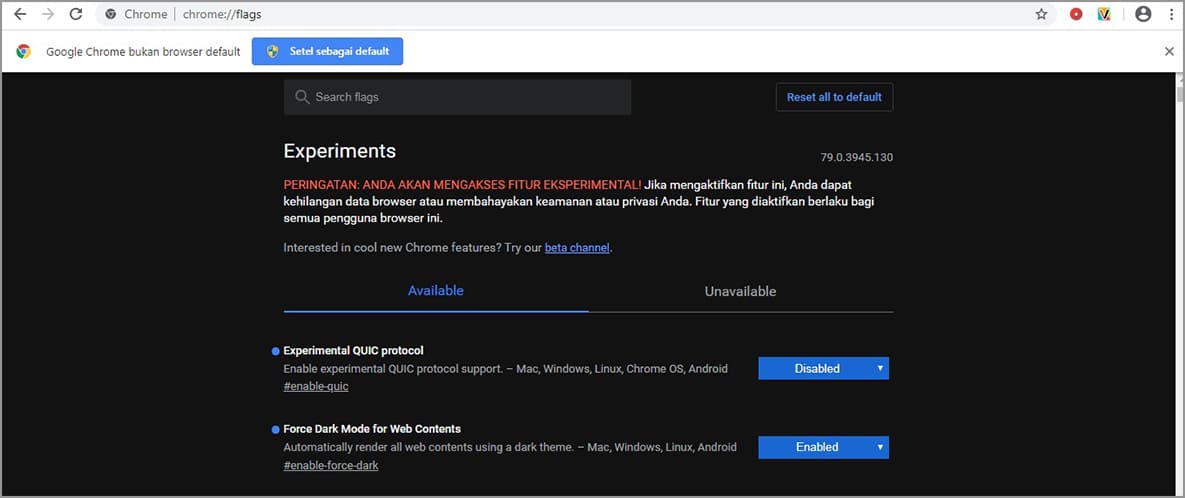The height and width of the screenshot is (498, 1185).
Task: Click the multicolored extension icon
Action: [1104, 15]
